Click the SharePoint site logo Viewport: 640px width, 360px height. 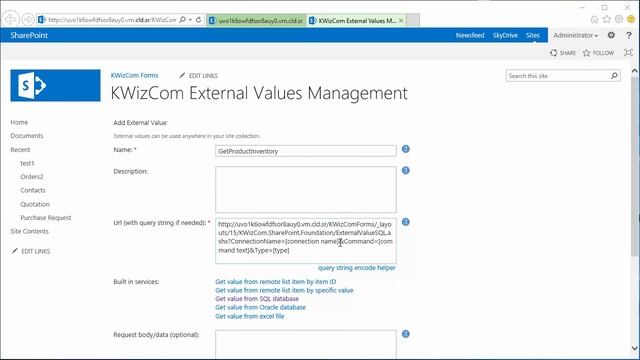pyautogui.click(x=56, y=85)
